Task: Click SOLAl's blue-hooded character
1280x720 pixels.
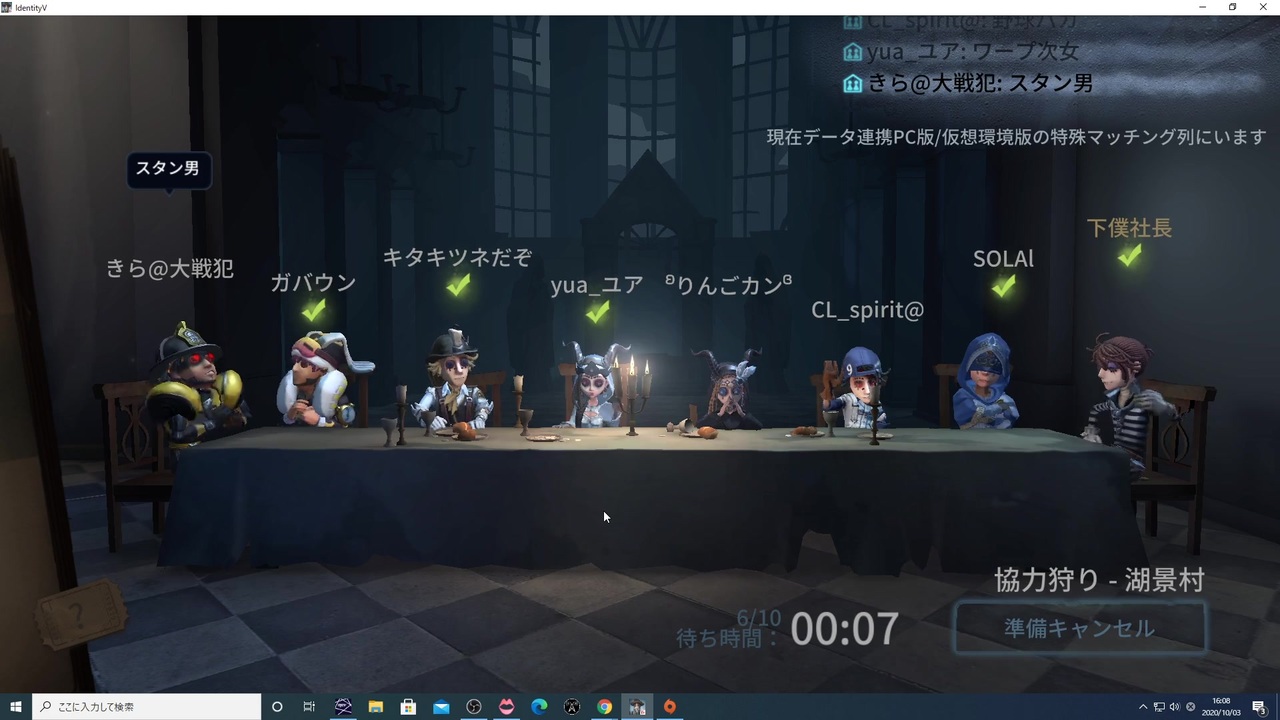Action: 987,381
